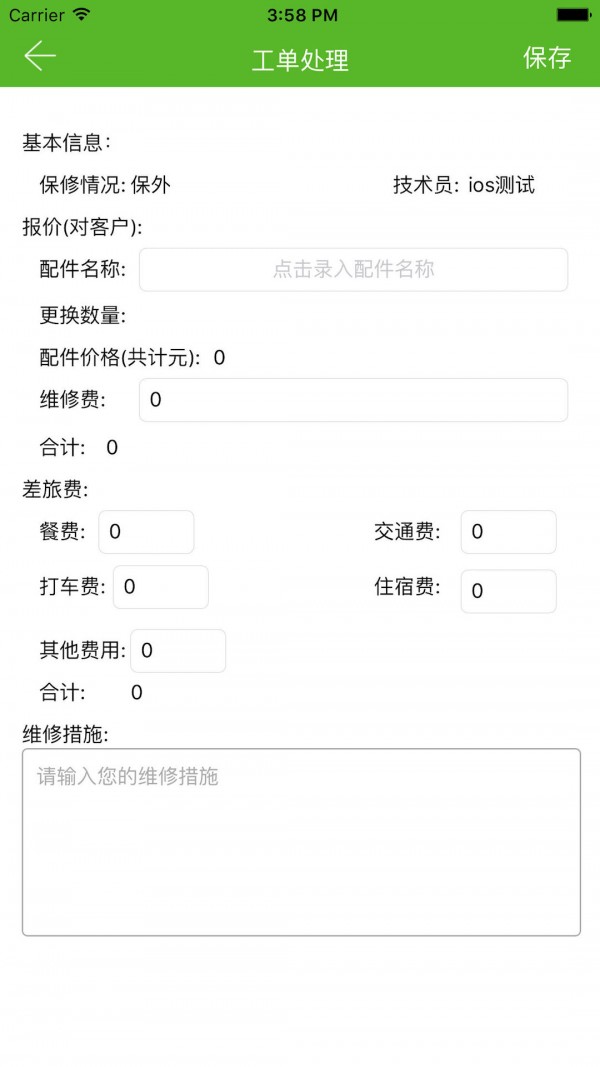Tap the battery icon in status bar

pyautogui.click(x=574, y=15)
